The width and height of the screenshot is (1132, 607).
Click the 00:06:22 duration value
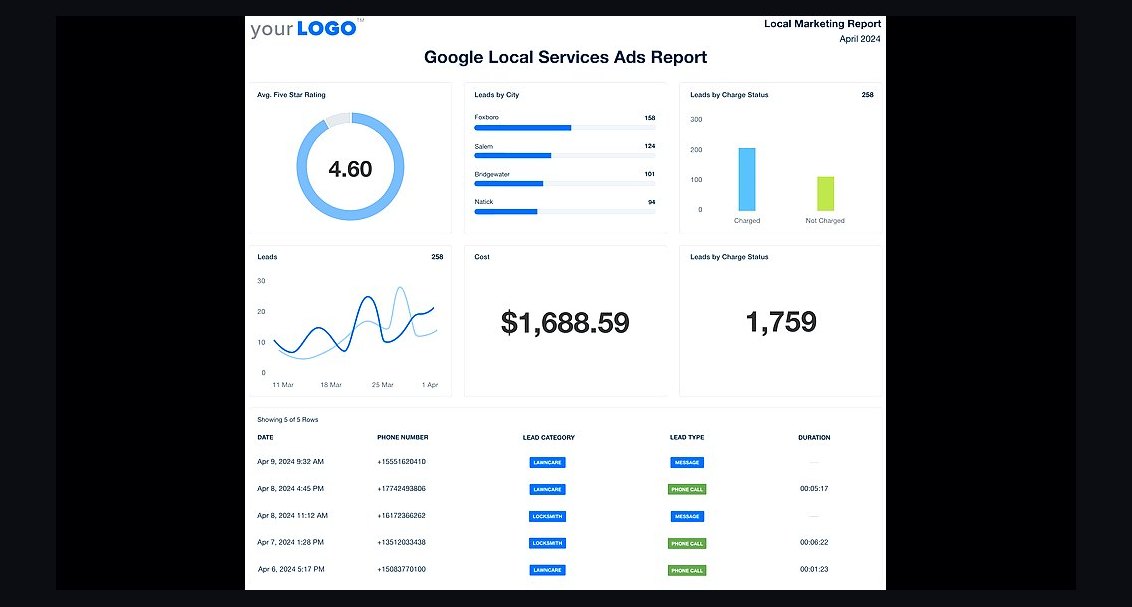pyautogui.click(x=814, y=542)
